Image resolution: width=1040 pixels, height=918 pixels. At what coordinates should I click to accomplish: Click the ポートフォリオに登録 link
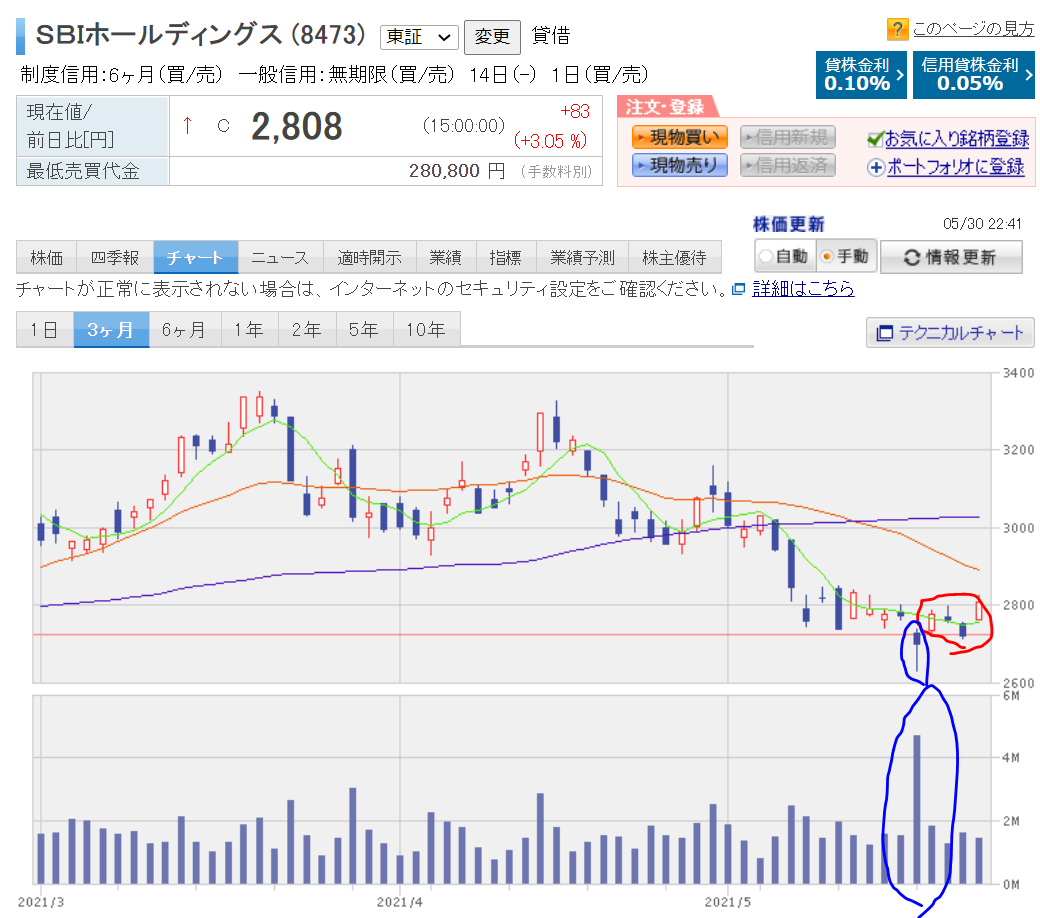point(956,167)
